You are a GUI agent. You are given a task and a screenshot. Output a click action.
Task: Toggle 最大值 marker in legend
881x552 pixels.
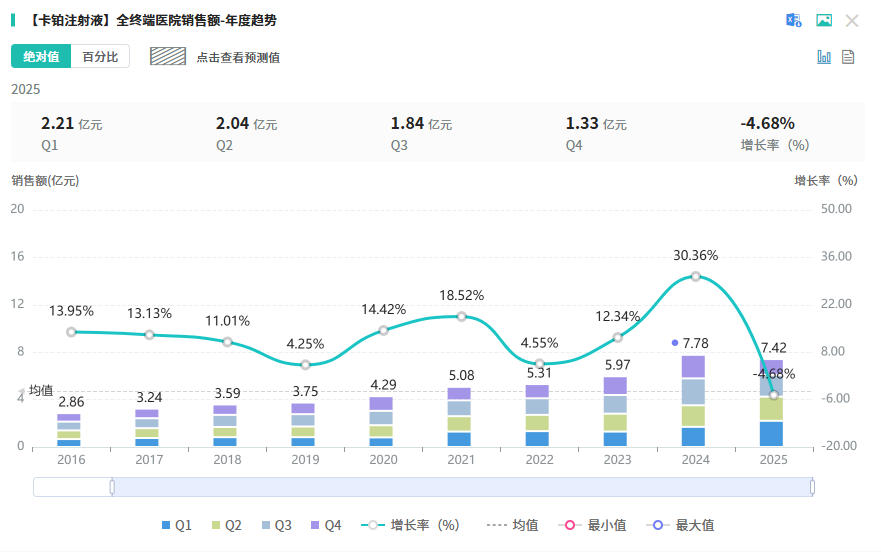[x=682, y=525]
